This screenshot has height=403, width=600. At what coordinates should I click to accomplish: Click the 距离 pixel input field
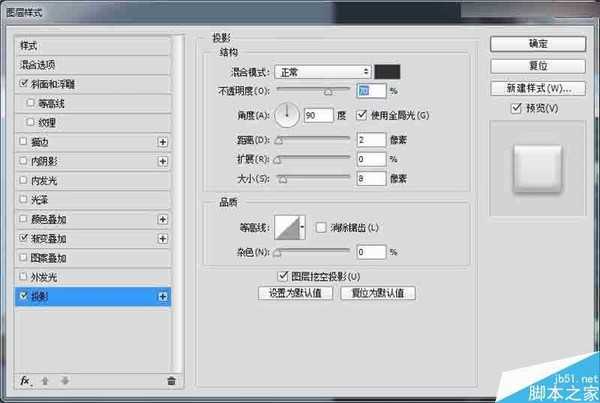370,141
